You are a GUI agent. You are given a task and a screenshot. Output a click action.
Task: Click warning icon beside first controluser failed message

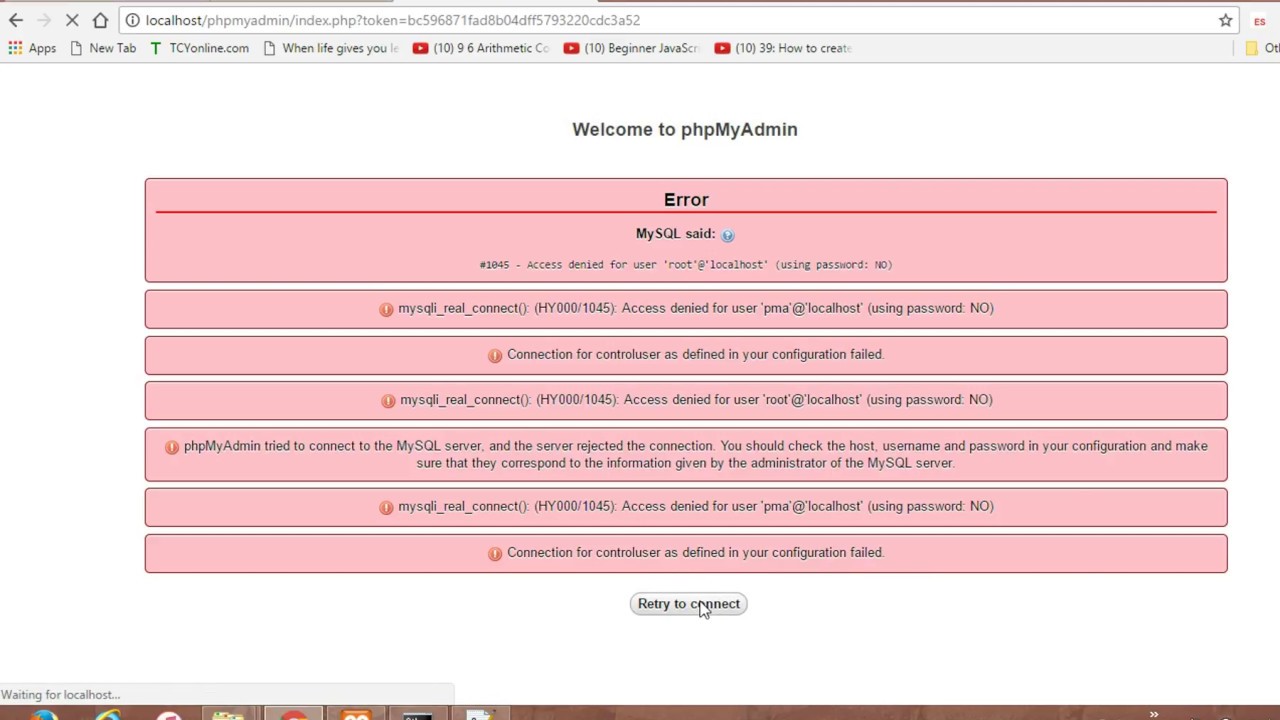[495, 355]
